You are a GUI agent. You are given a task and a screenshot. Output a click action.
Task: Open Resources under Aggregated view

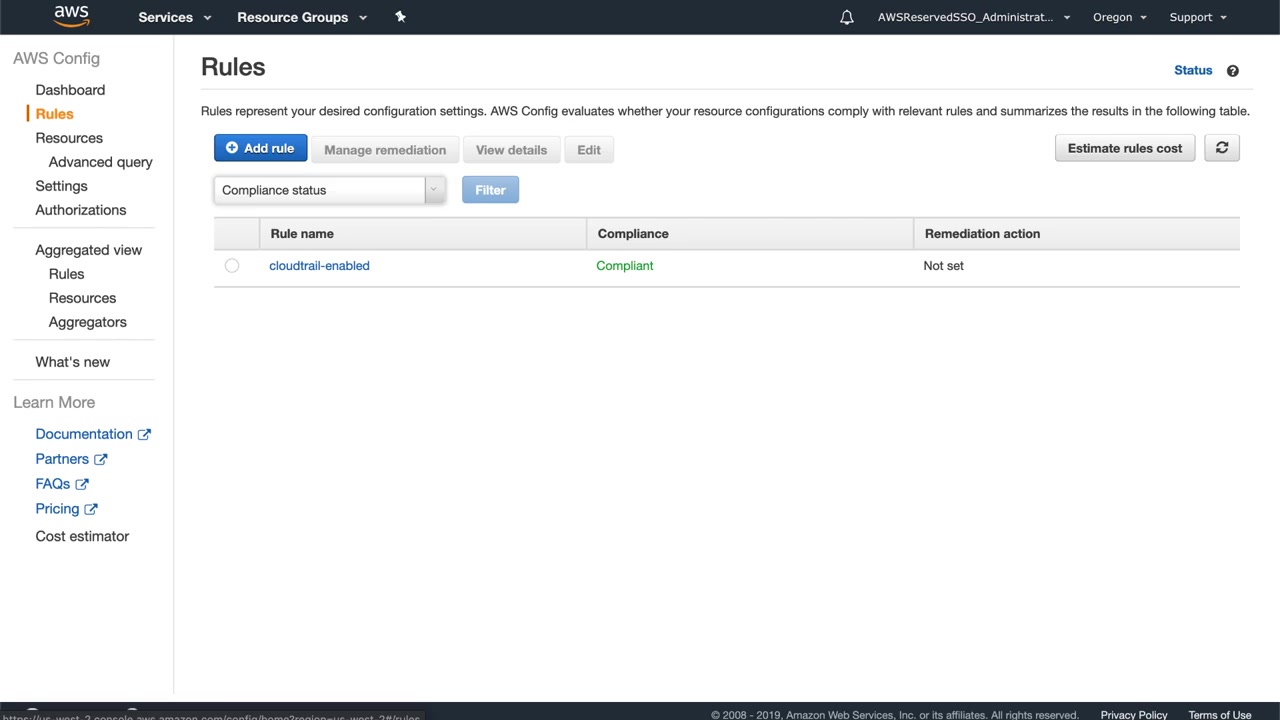tap(82, 298)
